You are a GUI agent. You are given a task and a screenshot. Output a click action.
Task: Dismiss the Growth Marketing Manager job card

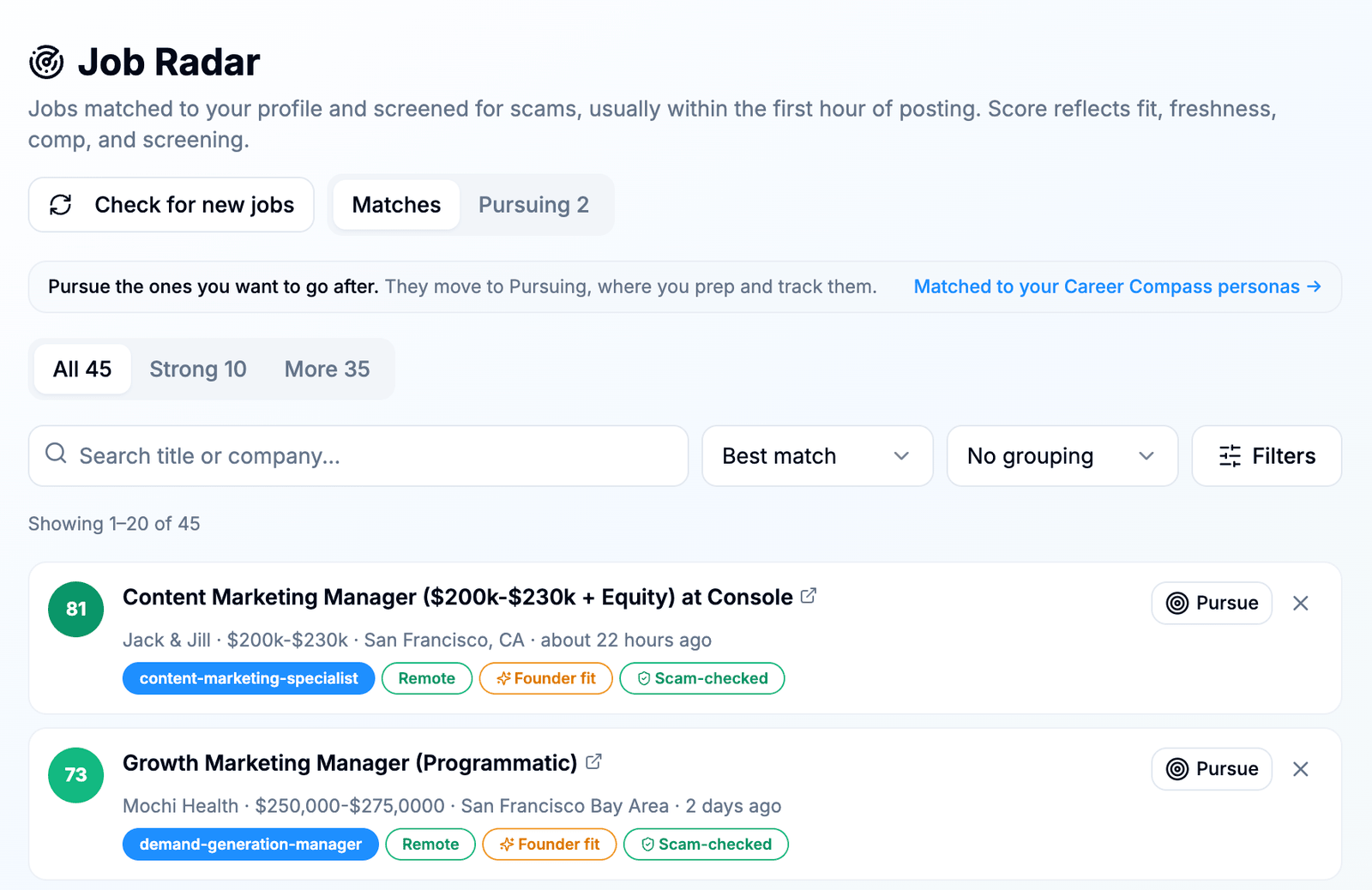click(1301, 769)
